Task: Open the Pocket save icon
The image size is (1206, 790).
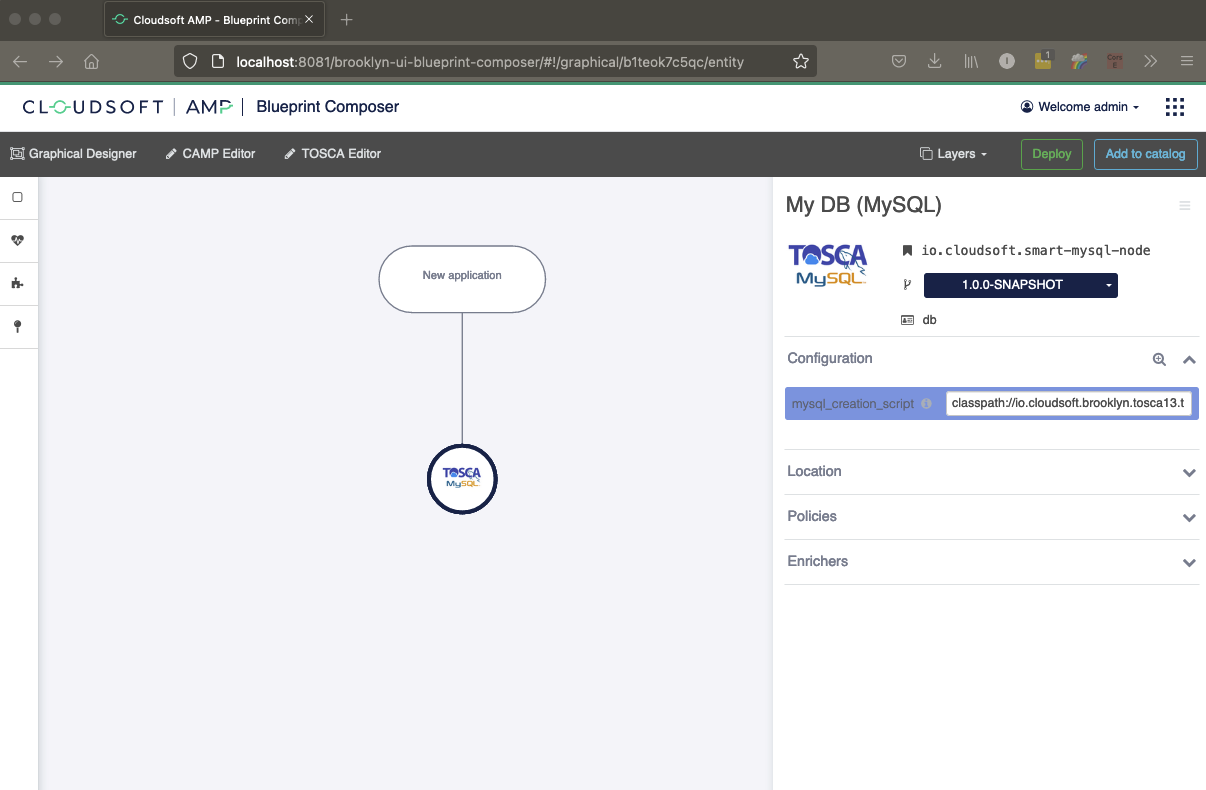Action: [899, 62]
